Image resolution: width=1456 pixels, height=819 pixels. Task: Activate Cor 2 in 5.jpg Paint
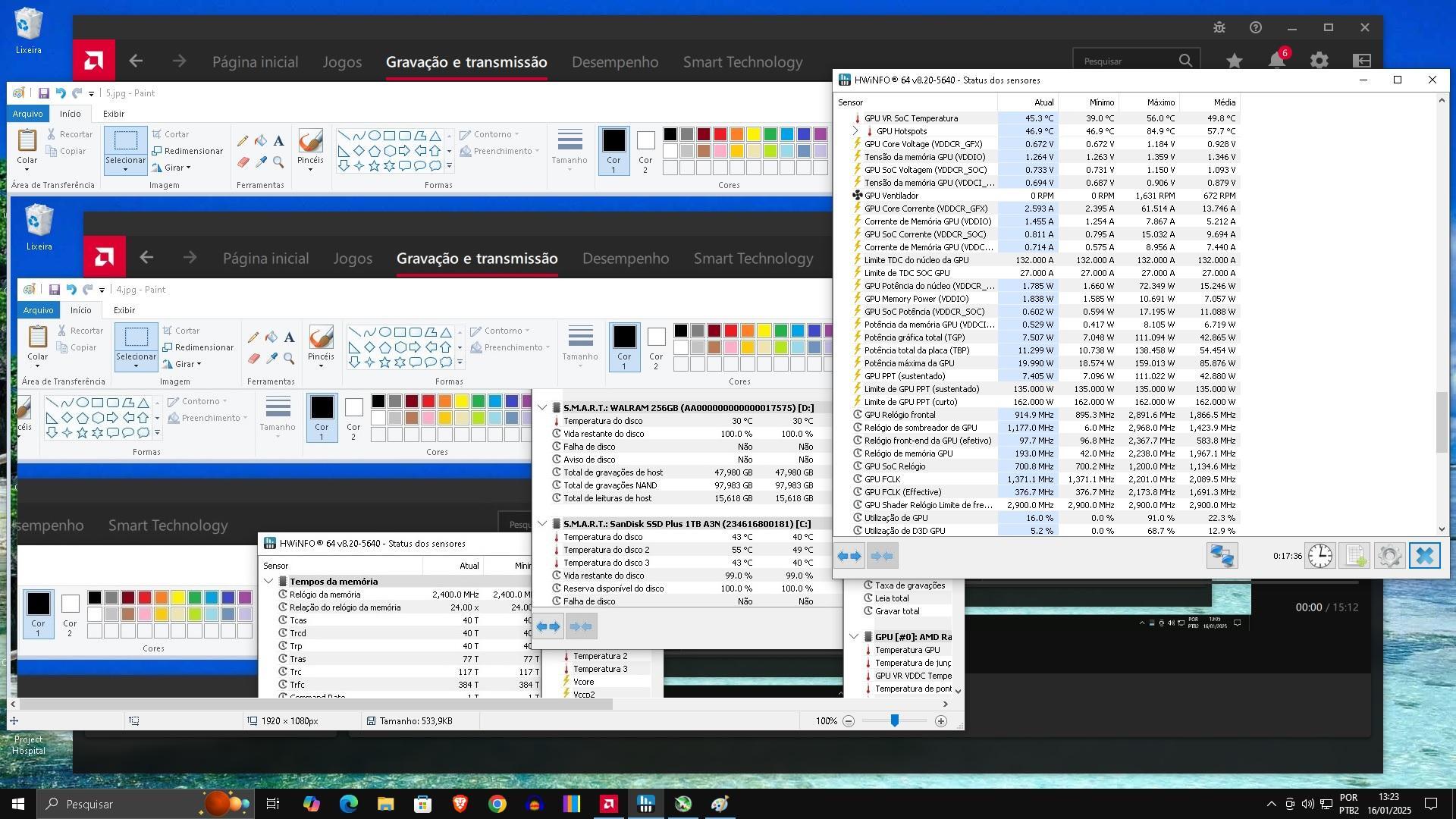[x=645, y=150]
